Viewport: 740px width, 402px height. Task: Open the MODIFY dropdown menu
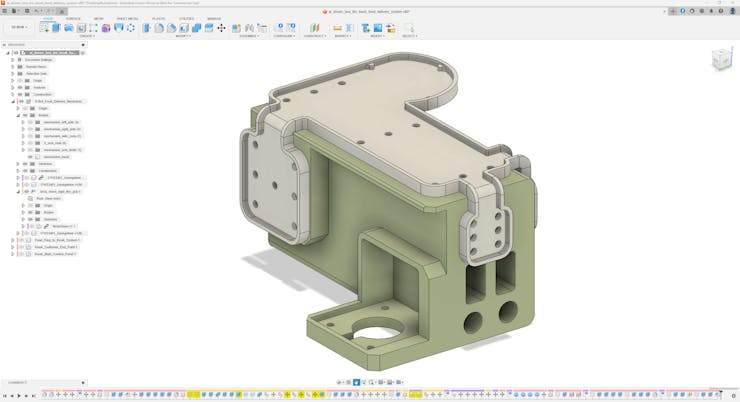(183, 36)
